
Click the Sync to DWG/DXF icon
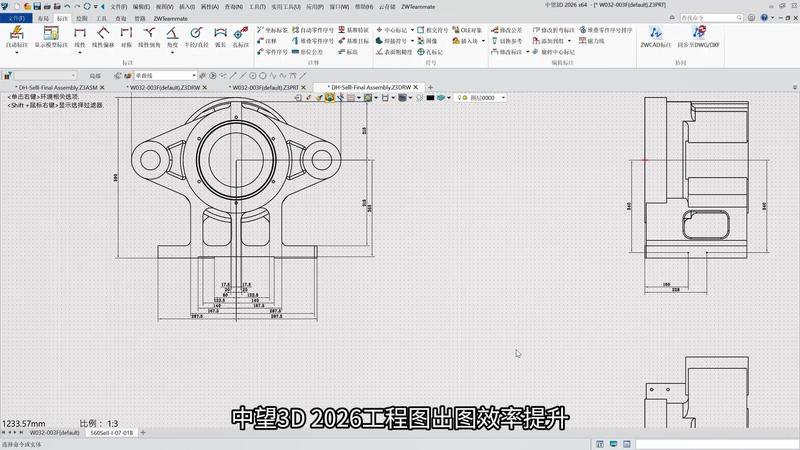click(698, 33)
